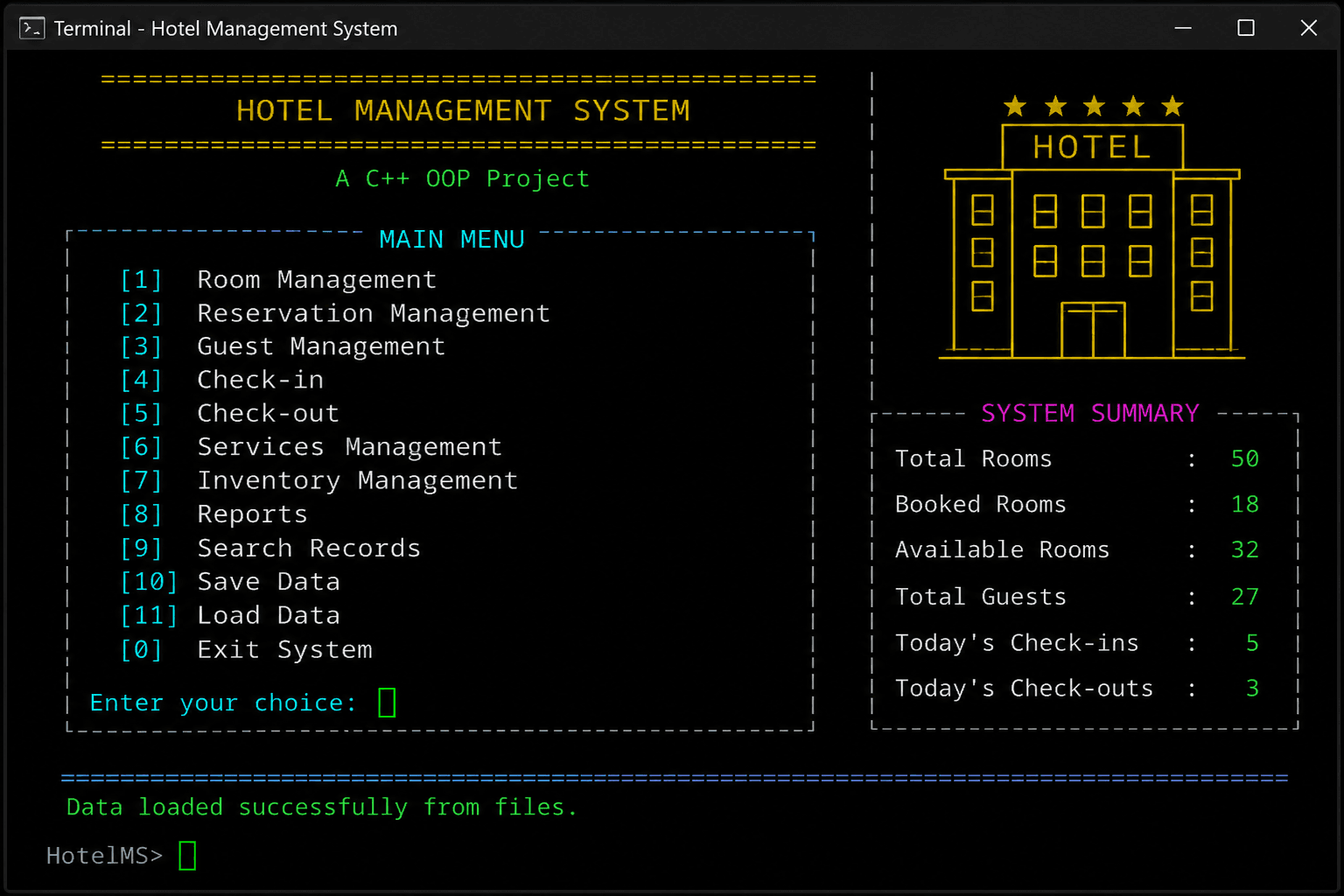
Task: Select the Reports menu entry
Action: pyautogui.click(x=213, y=514)
